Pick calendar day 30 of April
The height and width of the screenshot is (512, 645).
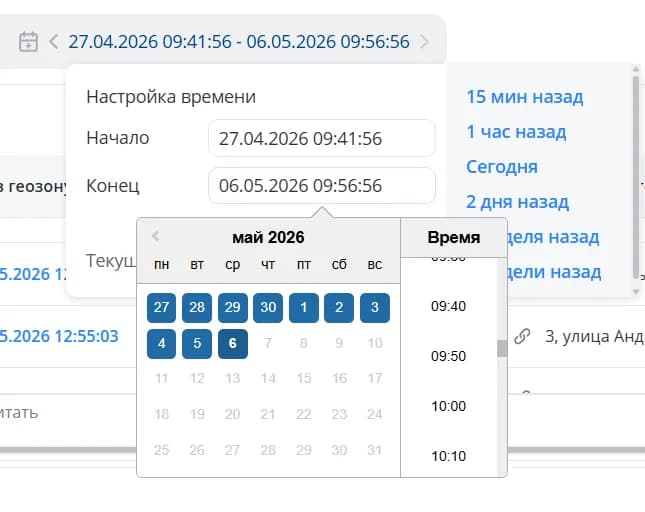(268, 308)
